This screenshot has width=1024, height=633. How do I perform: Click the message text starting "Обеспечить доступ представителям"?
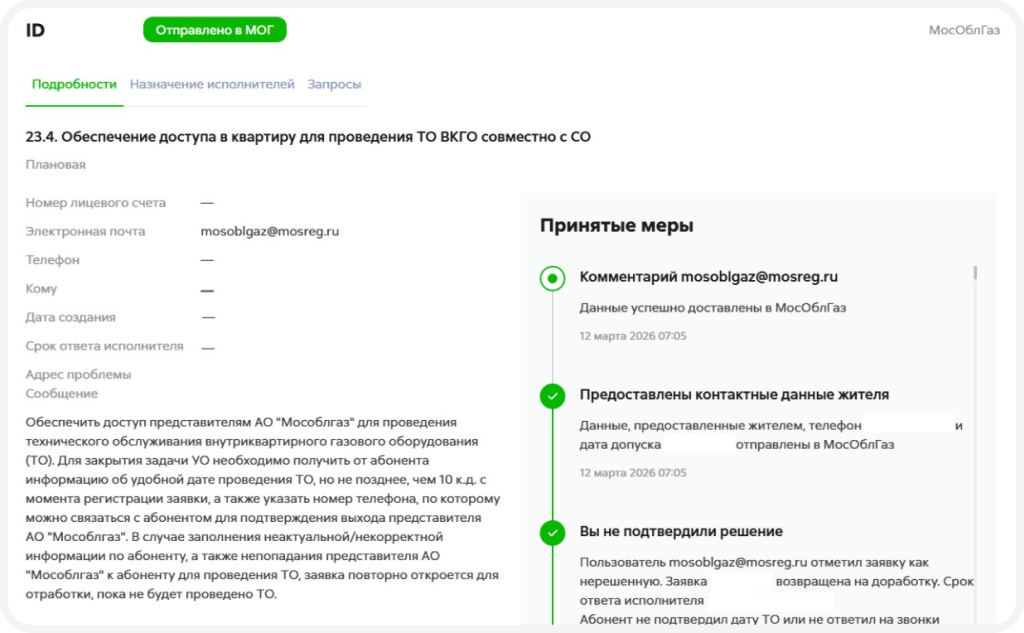point(262,508)
